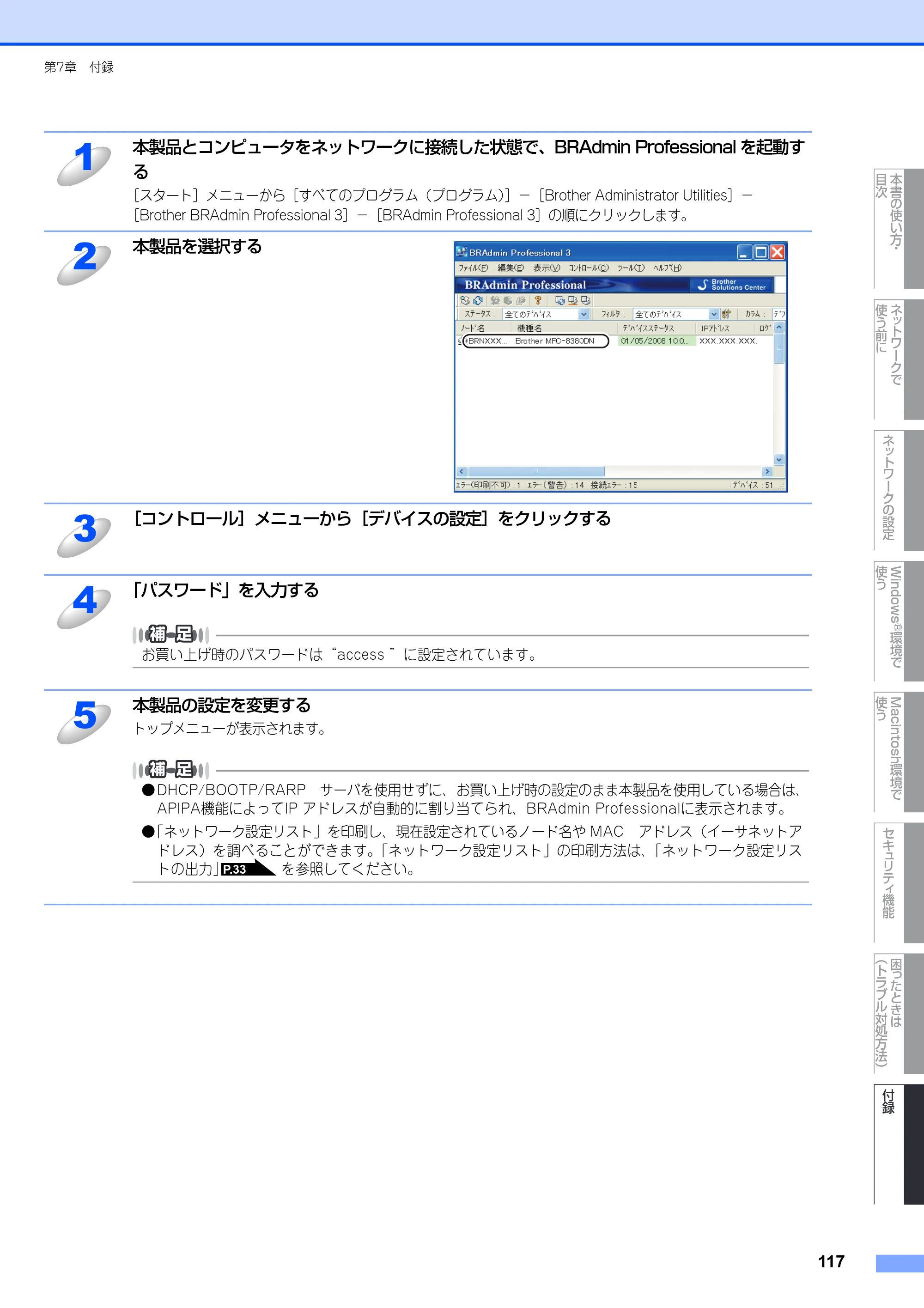The width and height of the screenshot is (924, 1308).
Task: Go to 困ったときは troubleshooting side tab
Action: pos(899,1014)
